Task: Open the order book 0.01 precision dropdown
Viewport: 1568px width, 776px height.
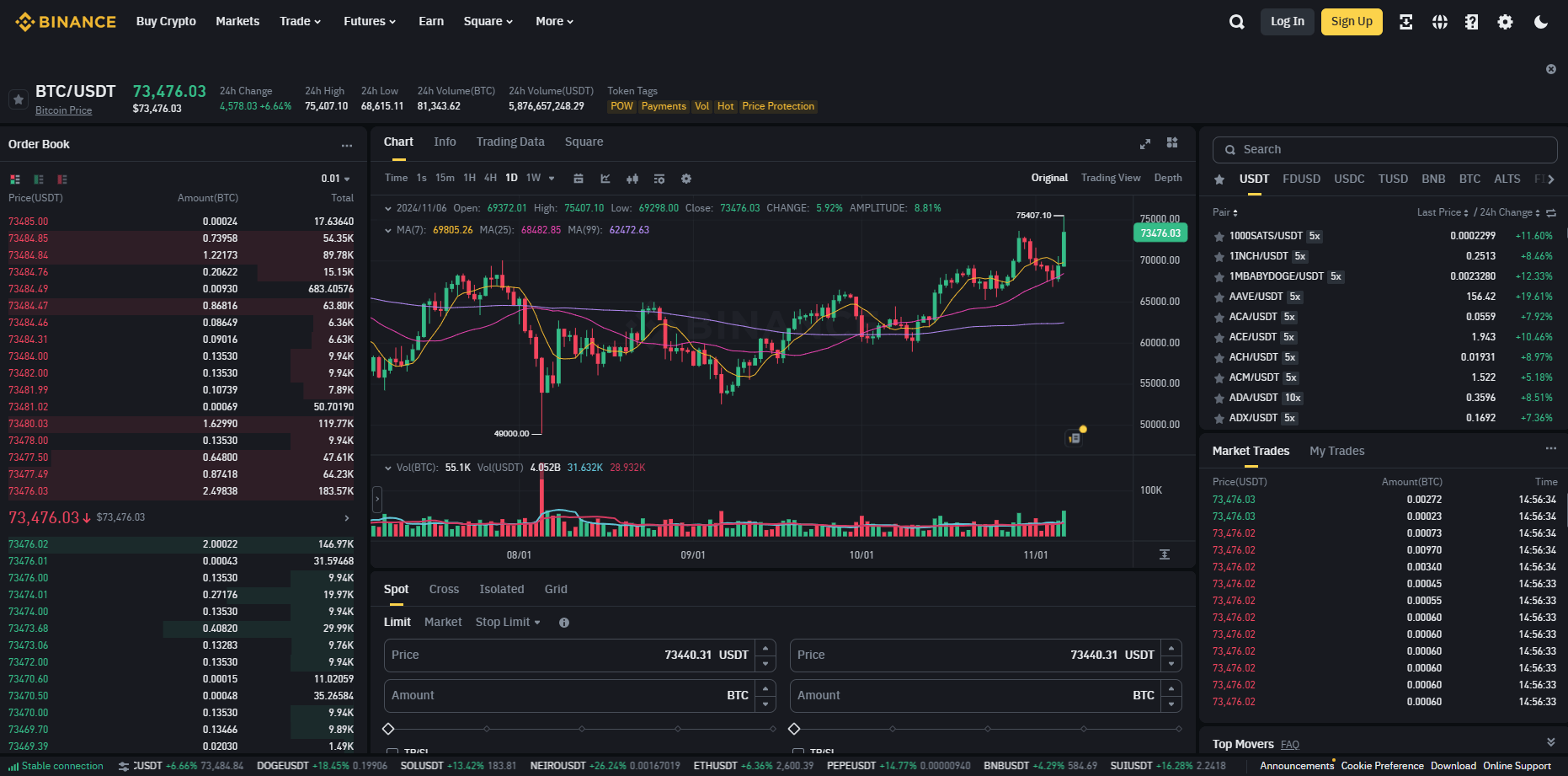Action: [335, 179]
